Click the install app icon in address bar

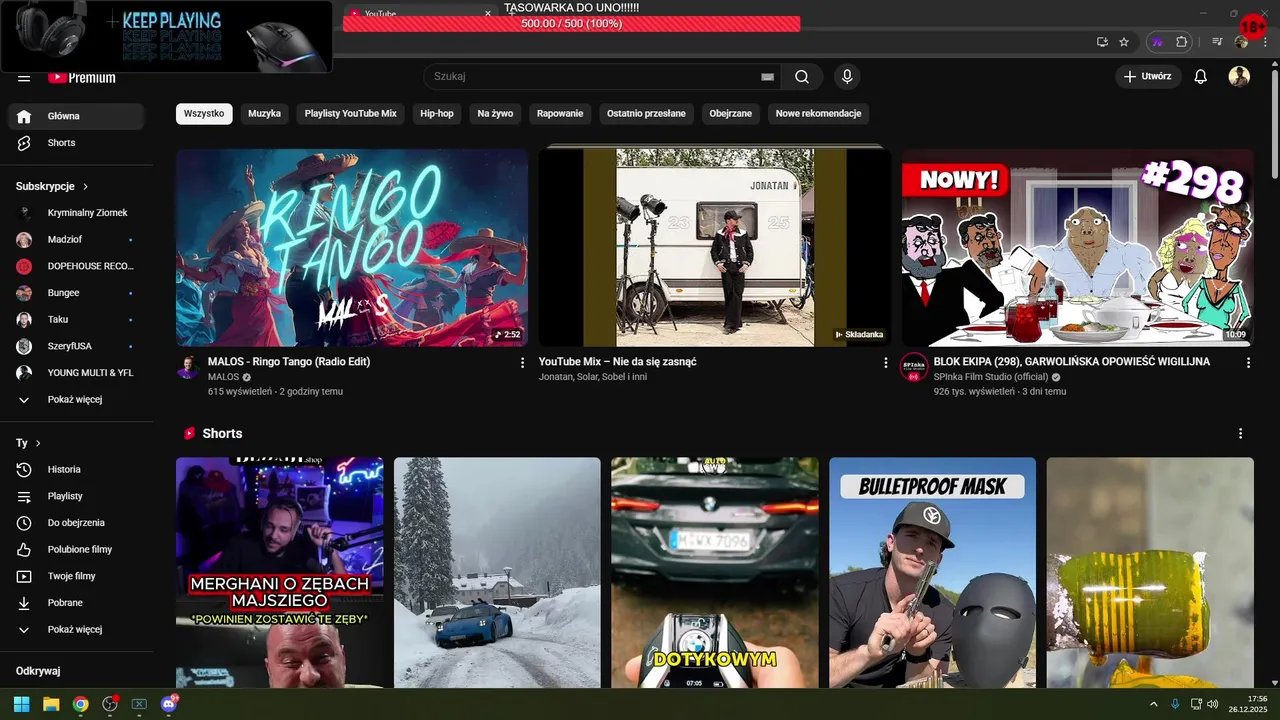click(1102, 42)
